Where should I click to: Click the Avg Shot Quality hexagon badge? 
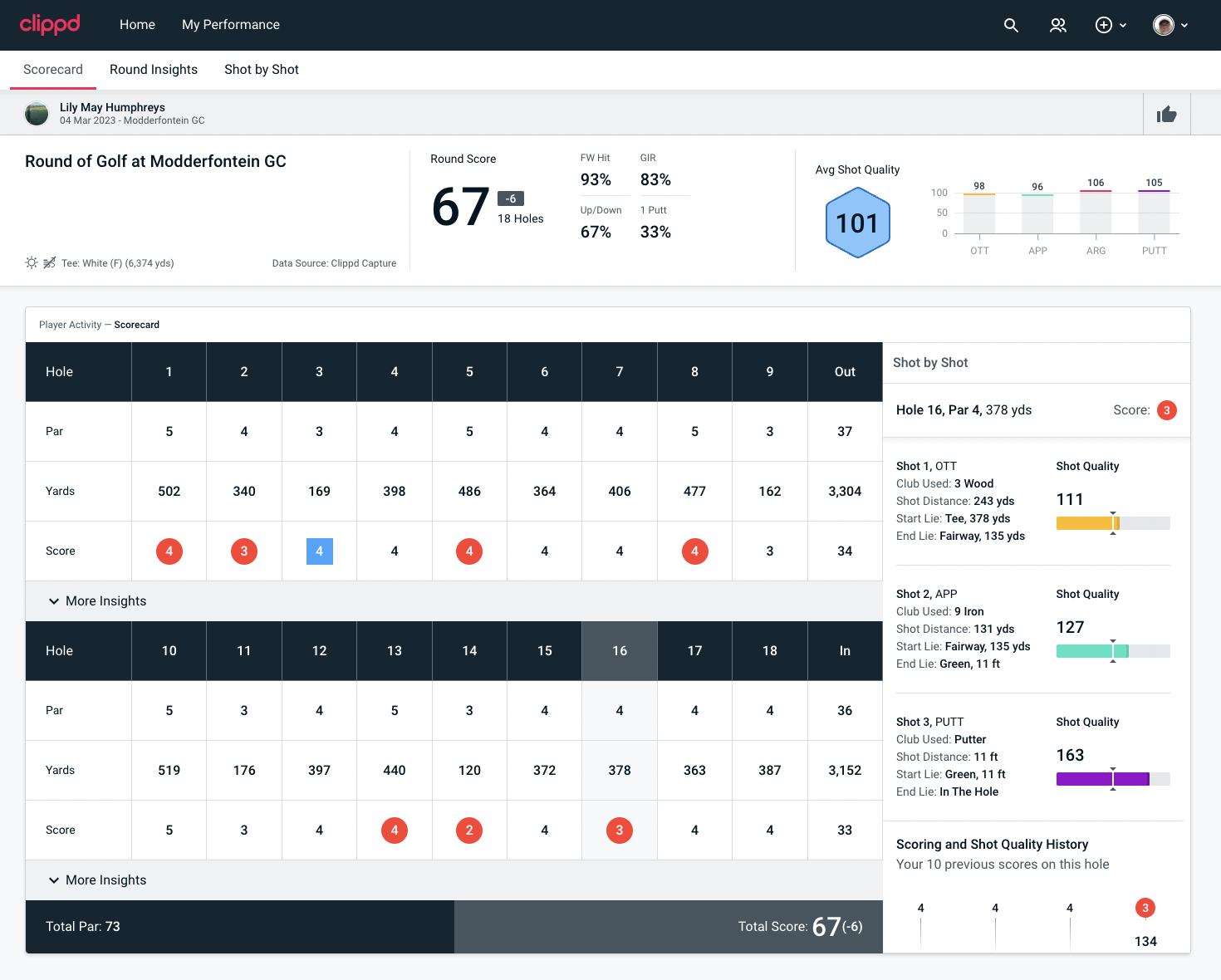[x=857, y=223]
